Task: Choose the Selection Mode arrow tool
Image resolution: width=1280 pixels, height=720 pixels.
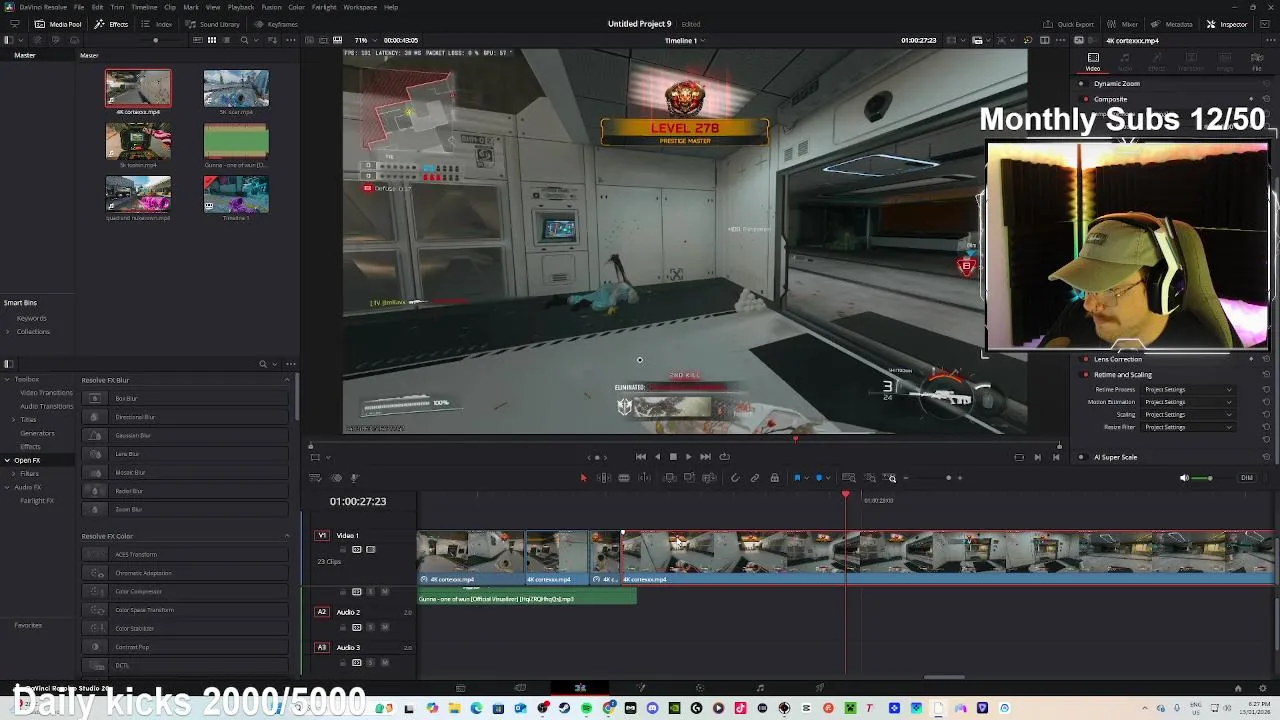Action: pos(583,478)
